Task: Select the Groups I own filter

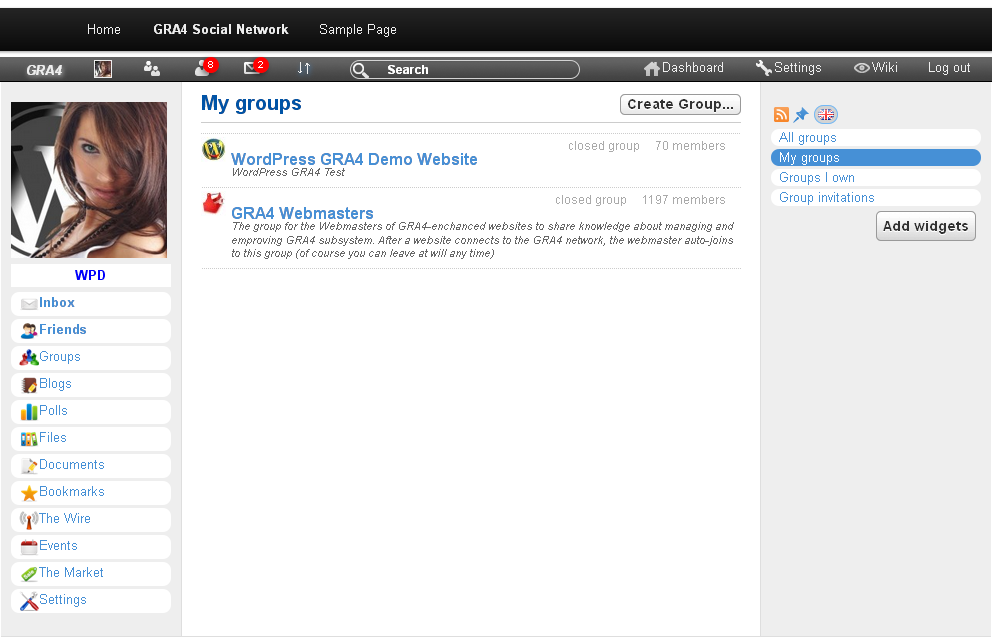Action: tap(876, 178)
